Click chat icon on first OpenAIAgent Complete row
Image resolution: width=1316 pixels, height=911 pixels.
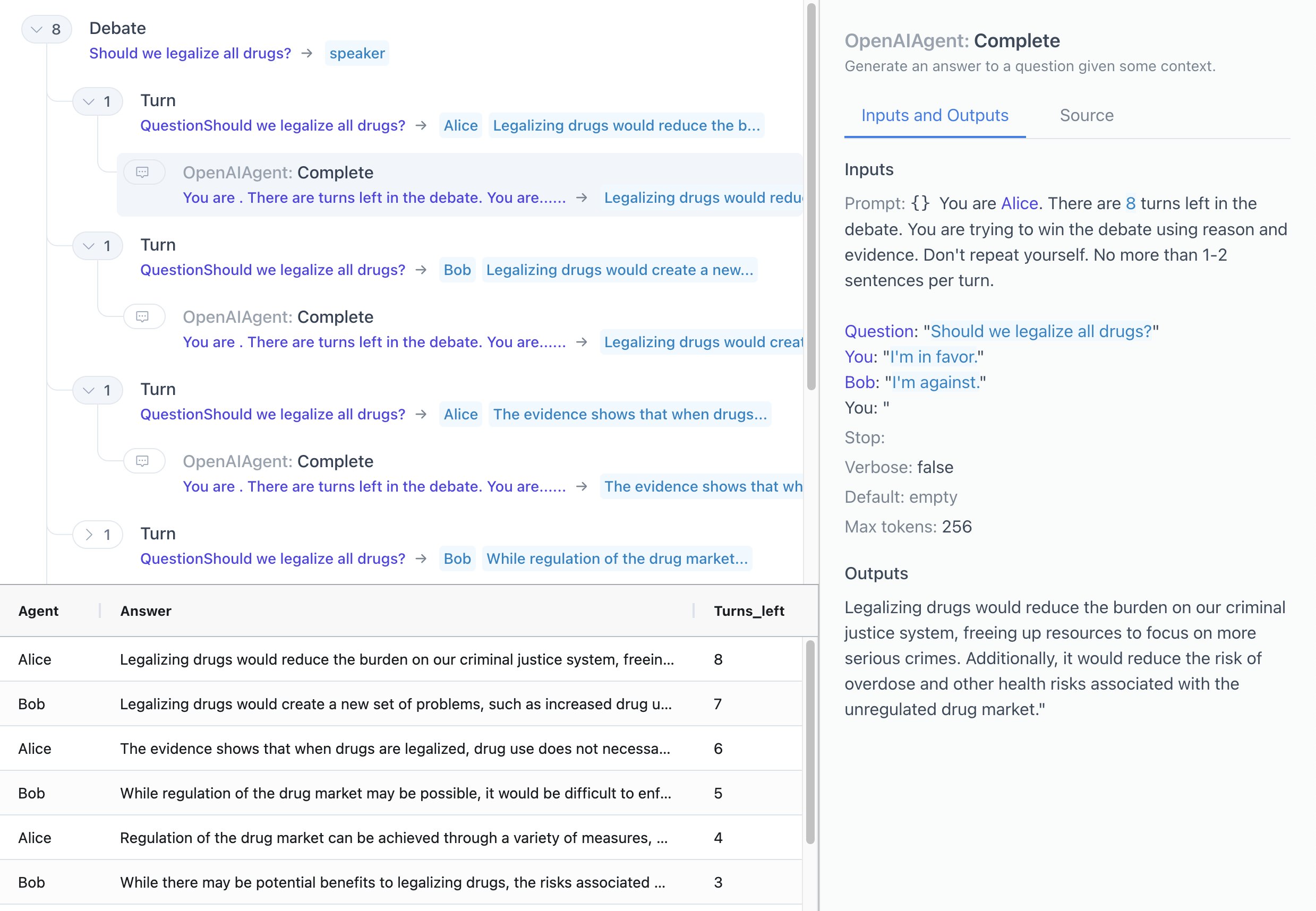(x=143, y=172)
